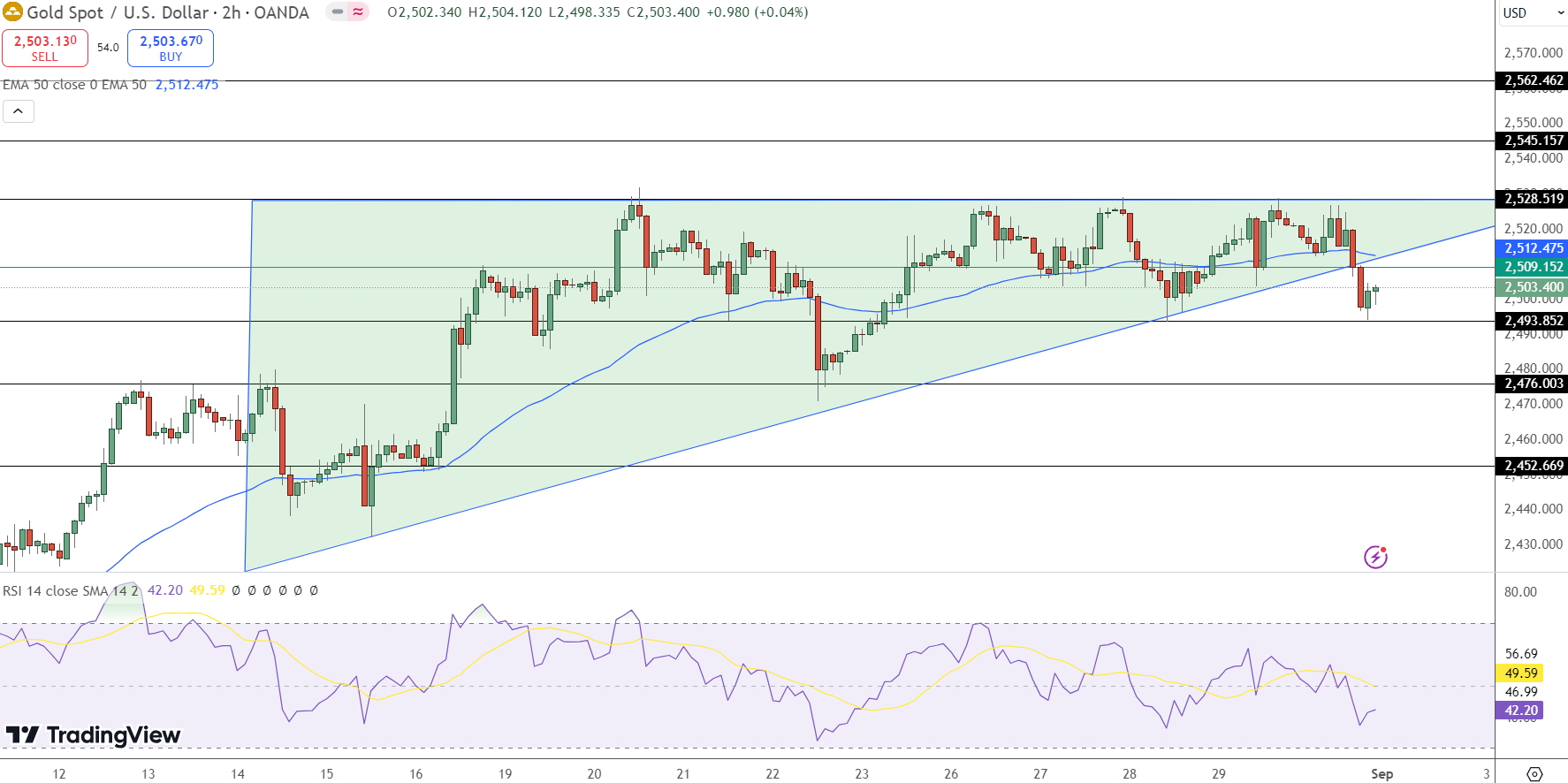Image resolution: width=1568 pixels, height=783 pixels.
Task: Click the Sep date on the time axis
Action: 1382,774
